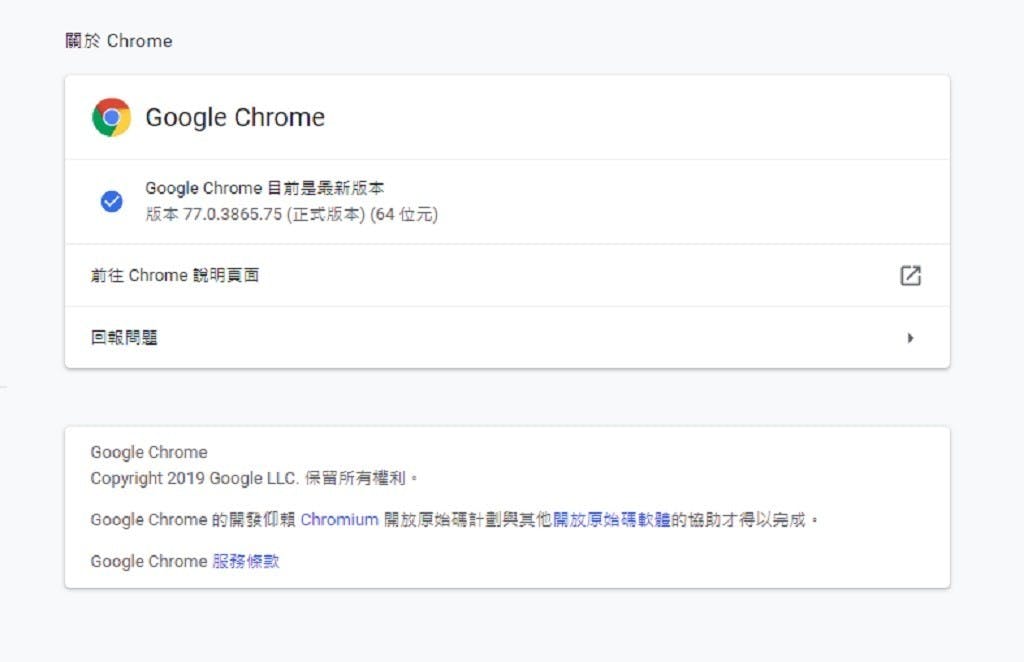
Task: Open the 開放原始碼軟體 link
Action: pyautogui.click(x=611, y=520)
